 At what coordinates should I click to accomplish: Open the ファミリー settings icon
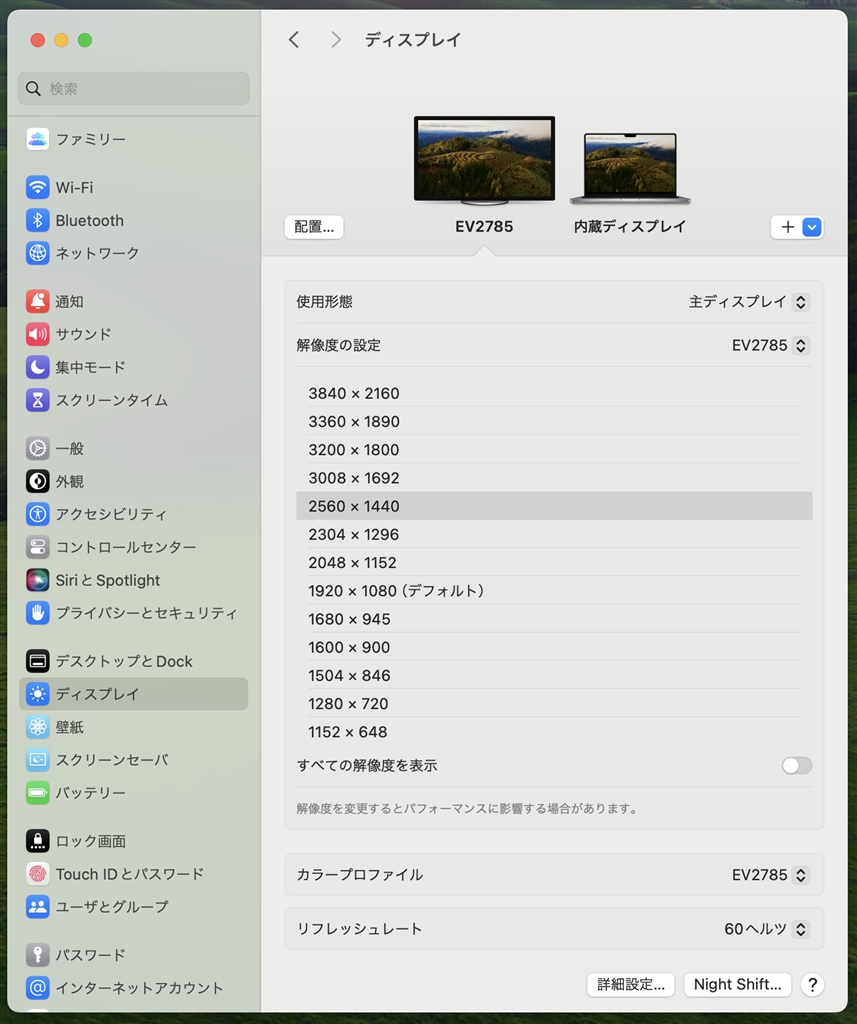tap(38, 139)
